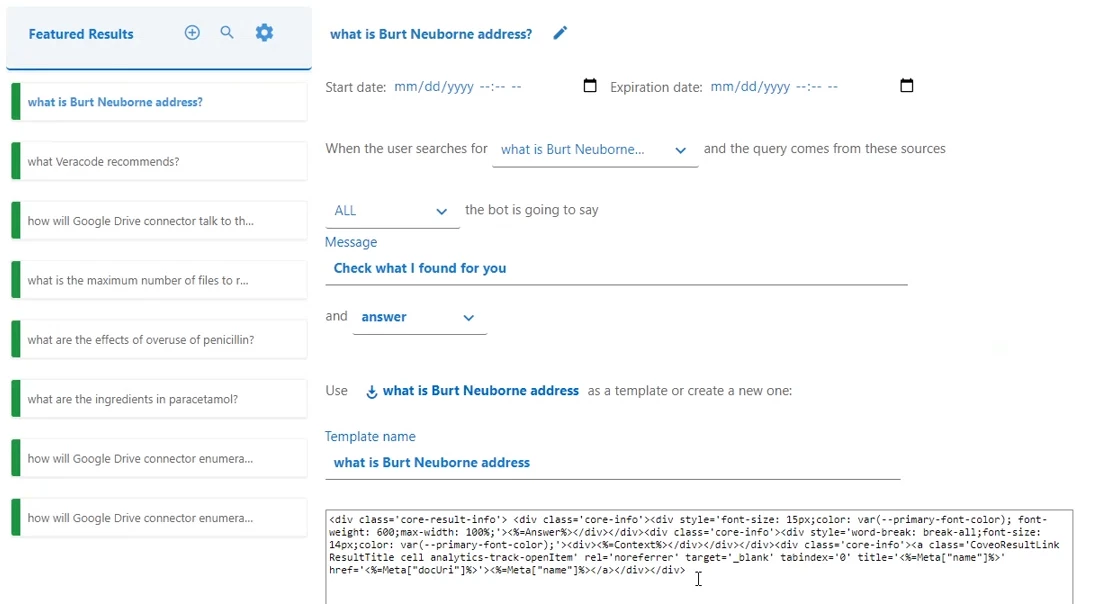Click the download template arrow icon
Viewport: 1096px width, 604px height.
[371, 392]
